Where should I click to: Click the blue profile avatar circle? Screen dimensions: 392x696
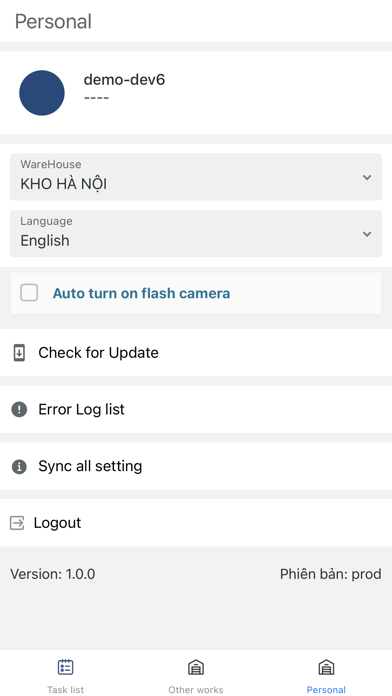(42, 93)
